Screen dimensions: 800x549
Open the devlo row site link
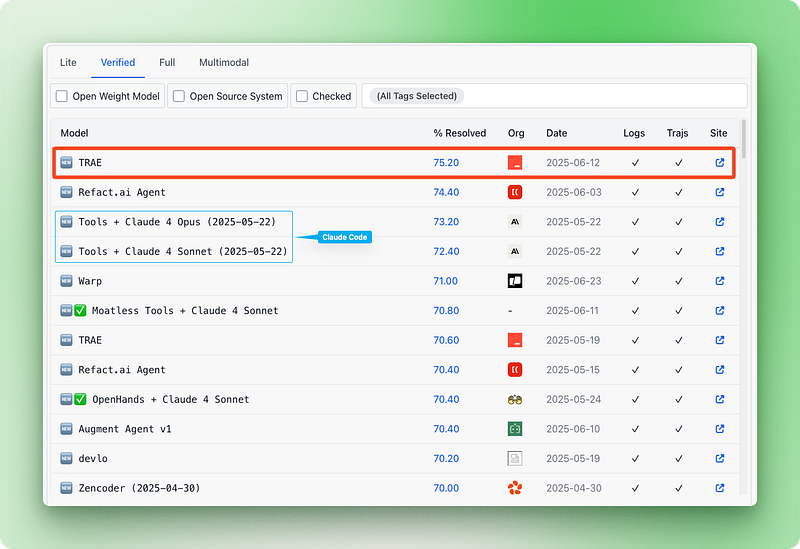[720, 458]
